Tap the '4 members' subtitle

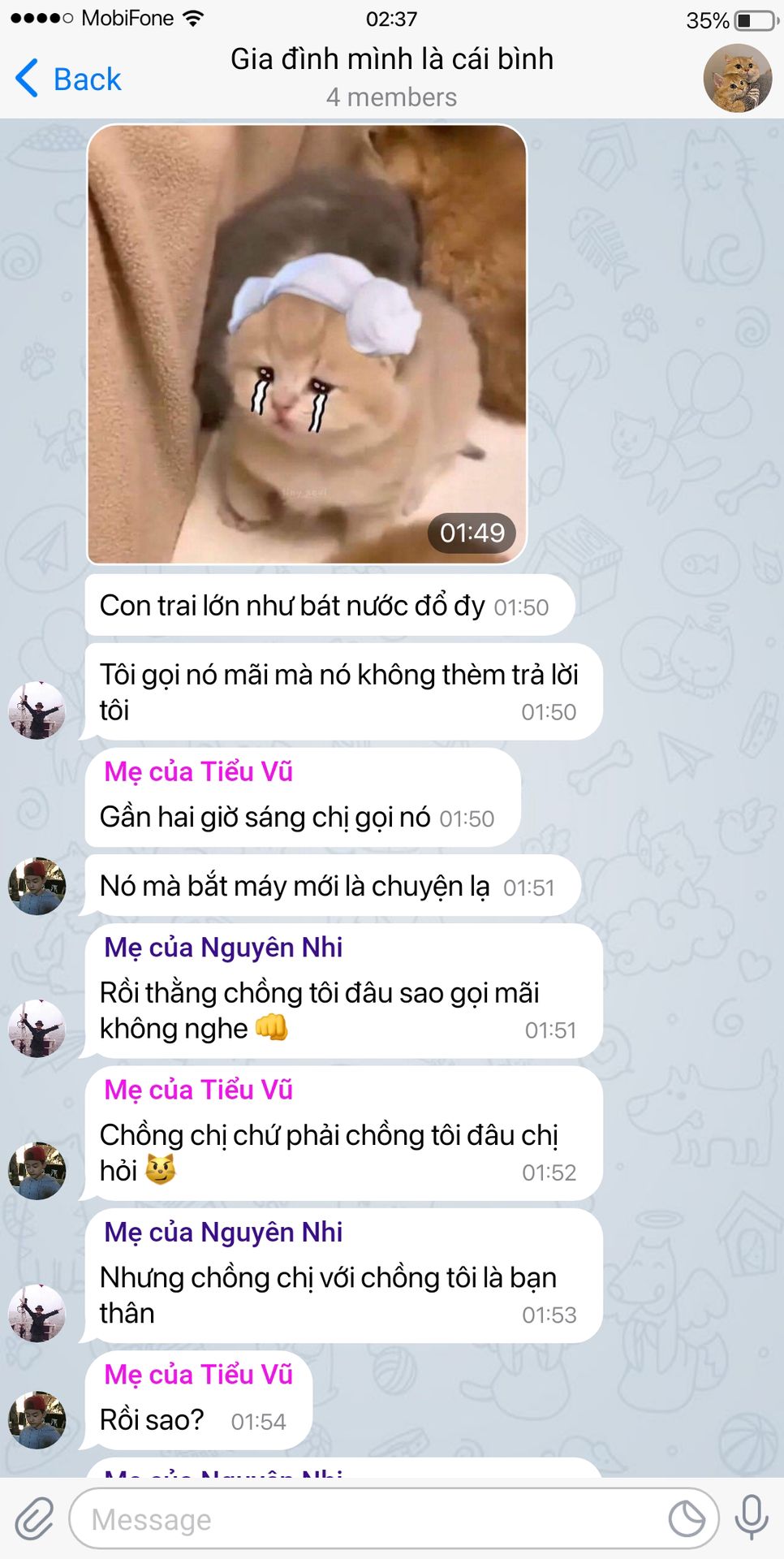click(x=392, y=97)
